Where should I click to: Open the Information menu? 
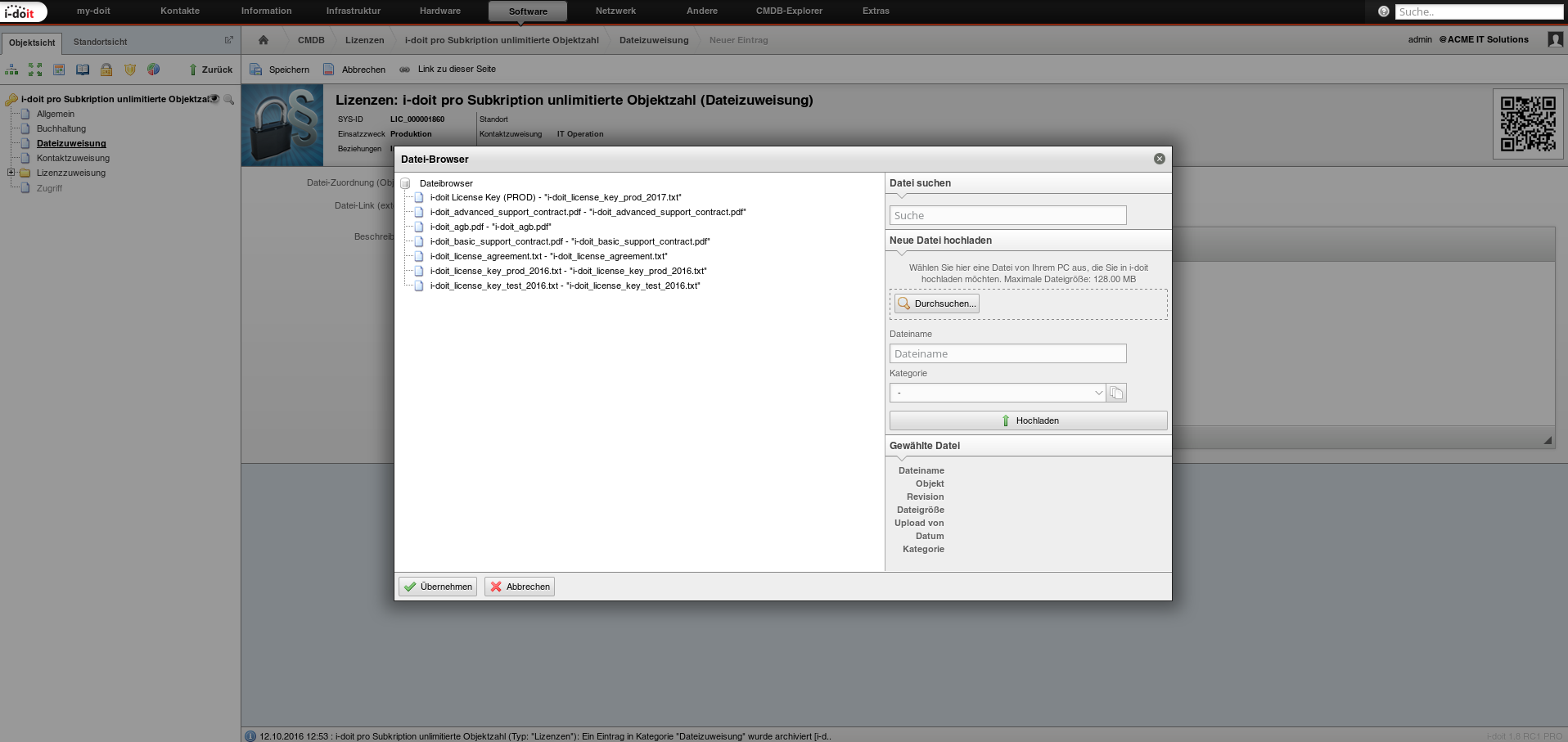coord(266,11)
